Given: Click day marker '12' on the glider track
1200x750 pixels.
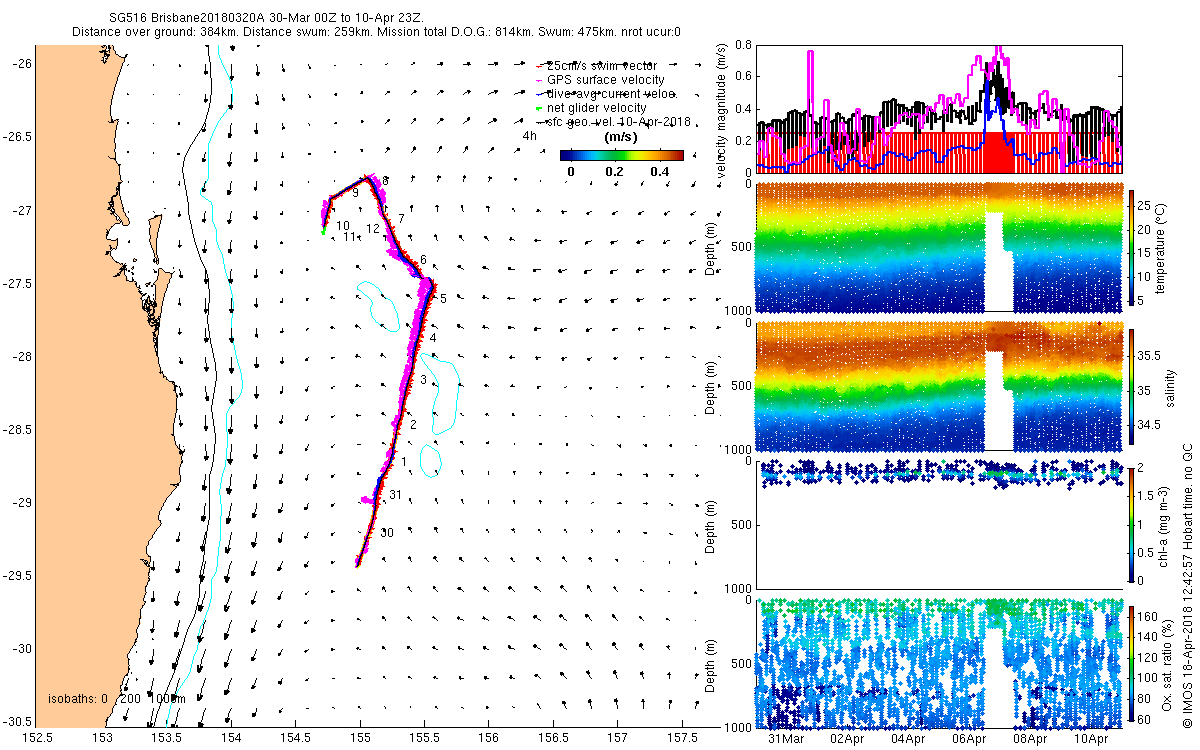Looking at the screenshot, I should click(372, 229).
